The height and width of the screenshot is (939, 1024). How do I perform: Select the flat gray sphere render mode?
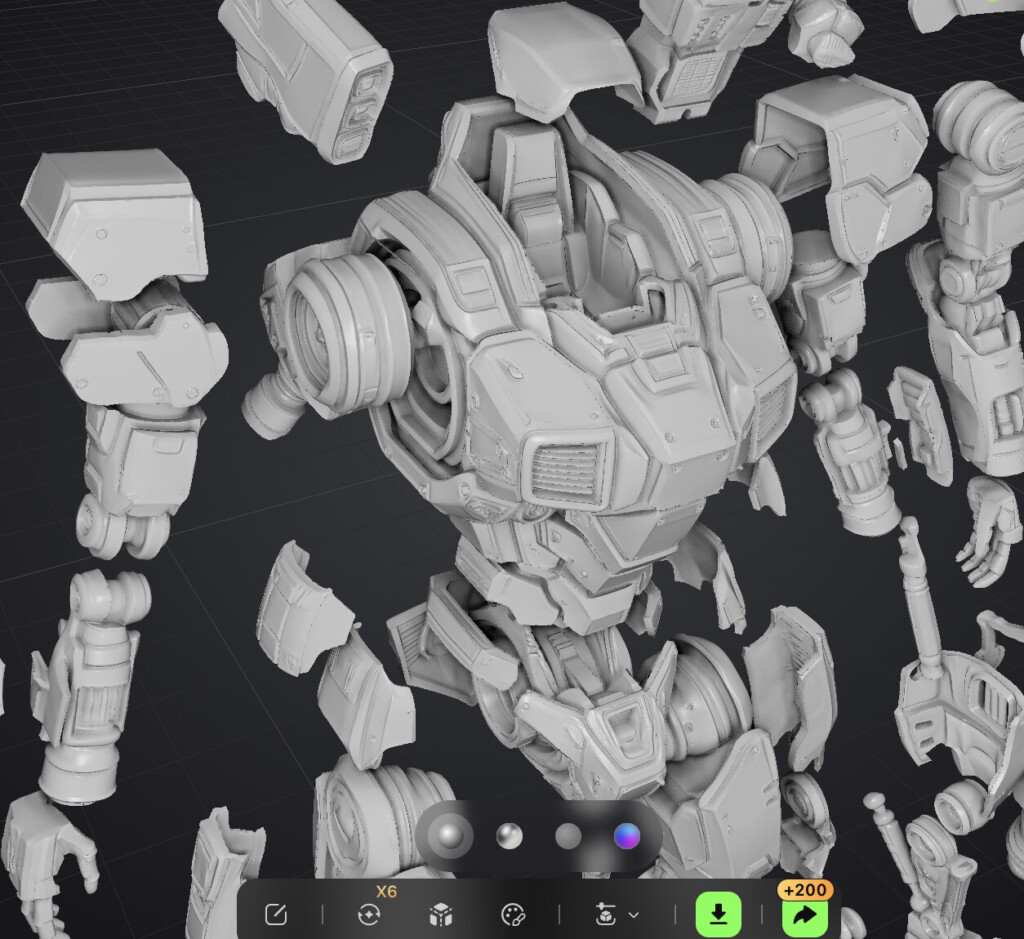tap(568, 836)
